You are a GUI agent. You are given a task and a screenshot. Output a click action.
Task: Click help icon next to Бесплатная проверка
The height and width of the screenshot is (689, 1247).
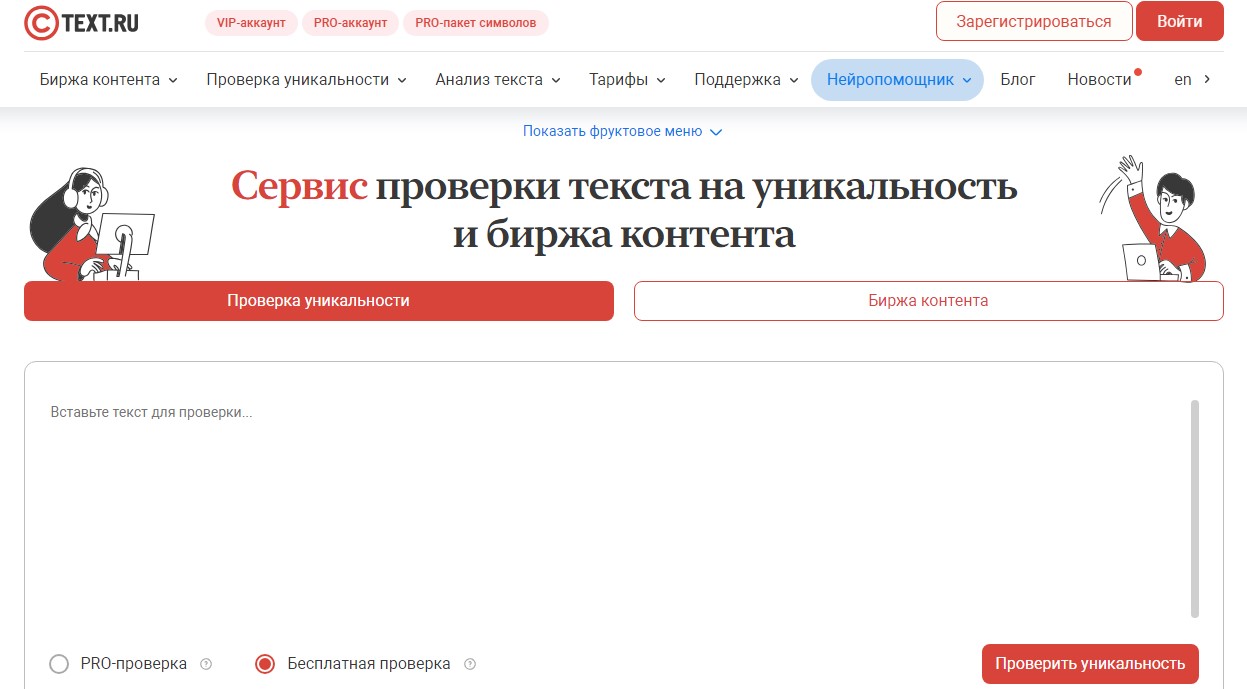470,664
